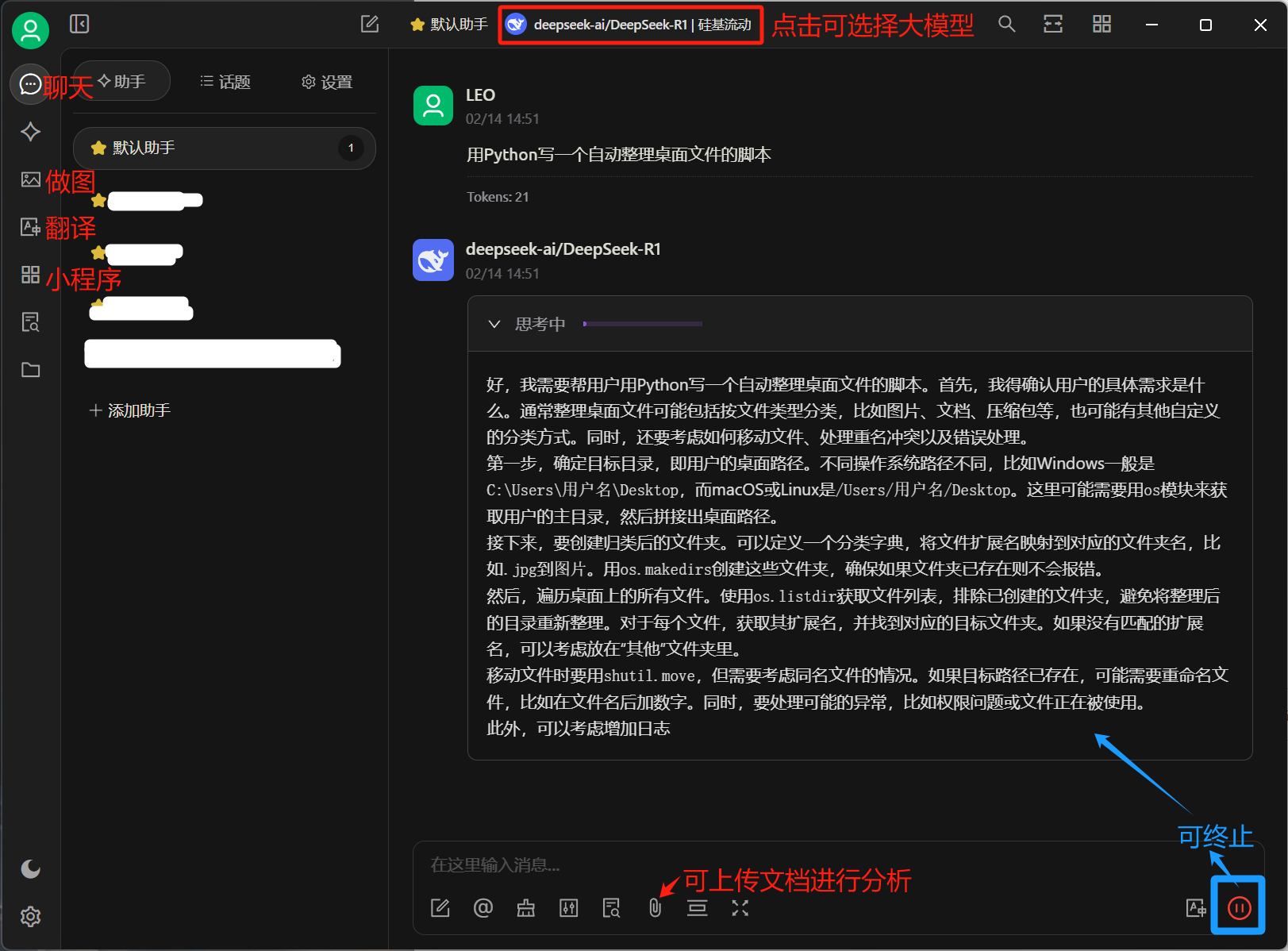Open app settings gear in sidebar
This screenshot has height=951, width=1288.
(x=30, y=917)
